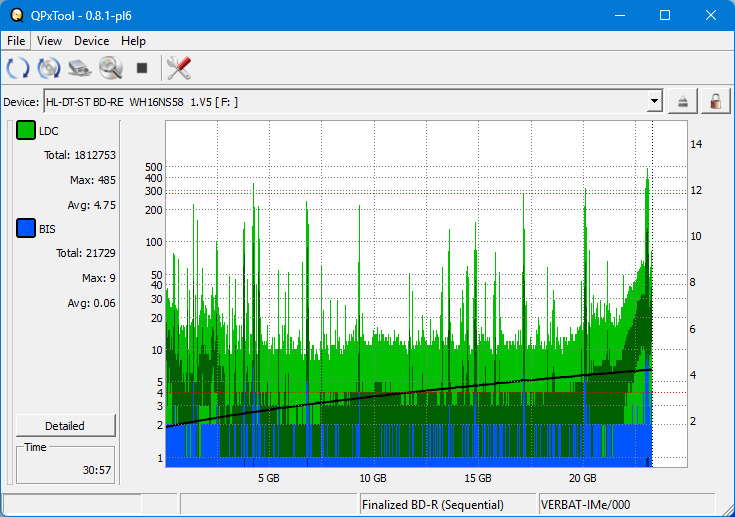The width and height of the screenshot is (735, 517).
Task: Click the blue BIS color swatch
Action: click(x=26, y=229)
